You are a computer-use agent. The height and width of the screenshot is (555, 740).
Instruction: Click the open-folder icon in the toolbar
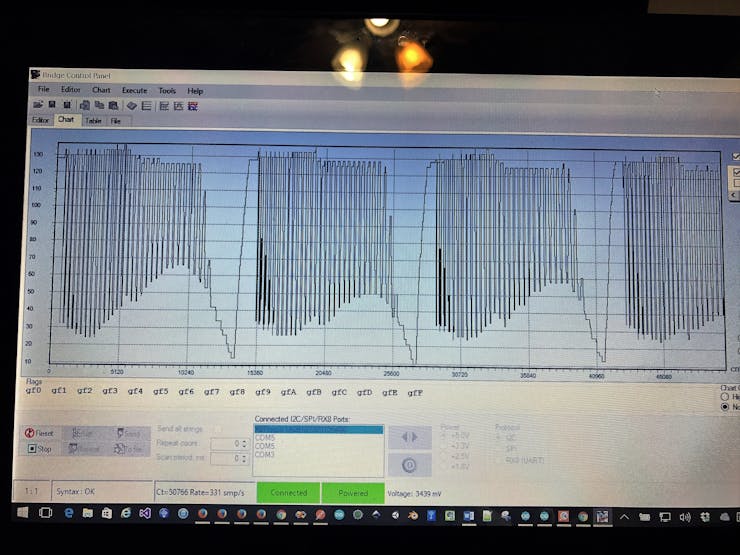38,104
